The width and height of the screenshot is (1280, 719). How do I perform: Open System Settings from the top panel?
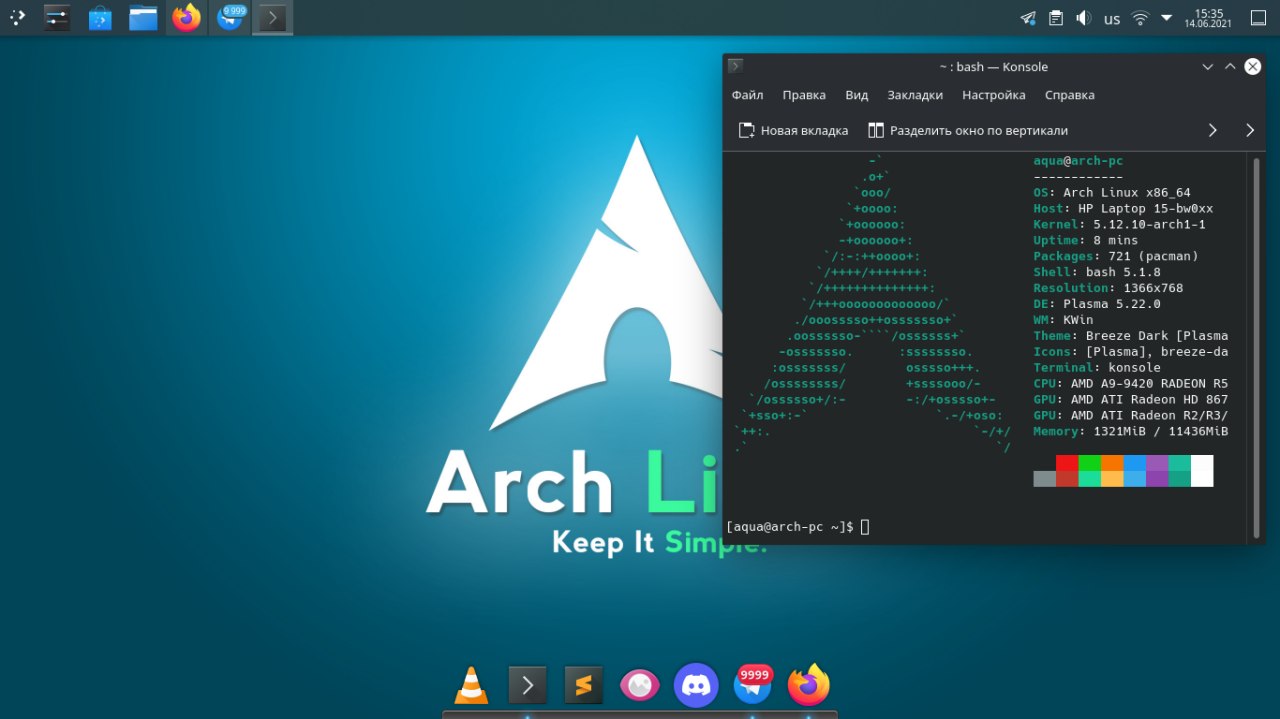tap(57, 18)
